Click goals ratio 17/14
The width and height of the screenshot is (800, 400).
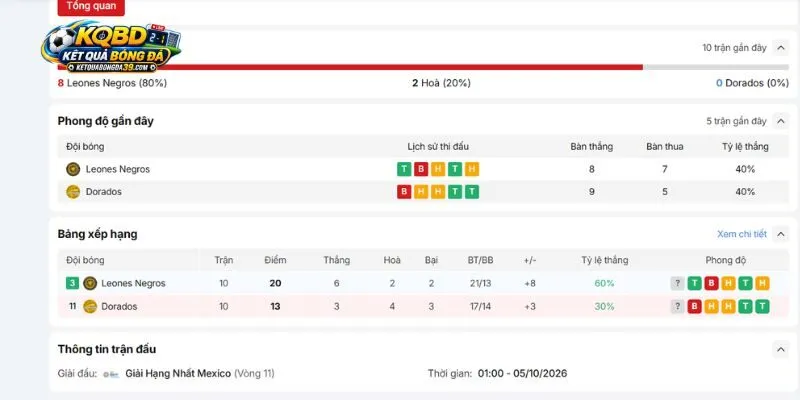(481, 307)
